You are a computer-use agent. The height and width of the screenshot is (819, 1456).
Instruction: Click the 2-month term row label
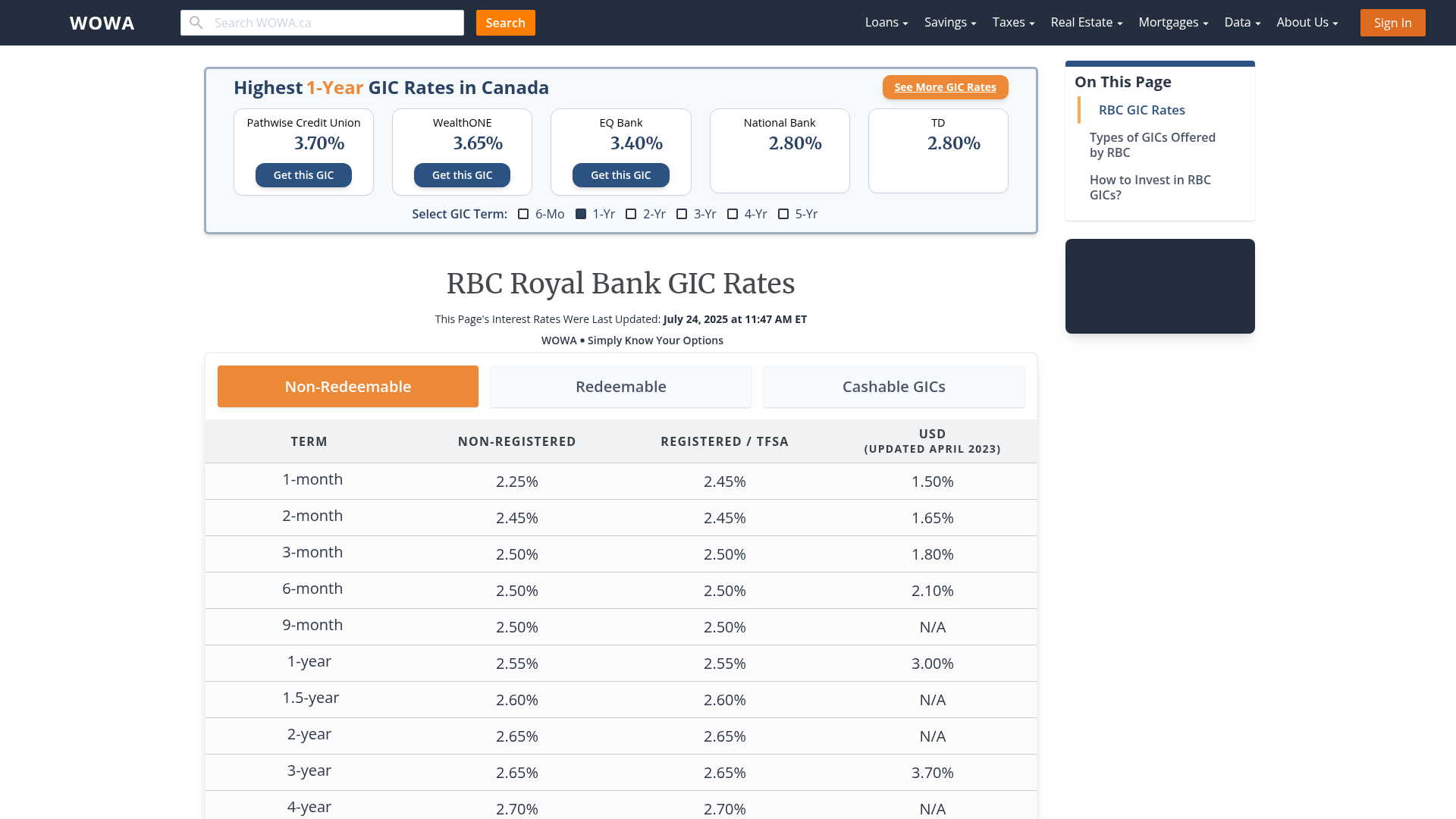point(312,516)
